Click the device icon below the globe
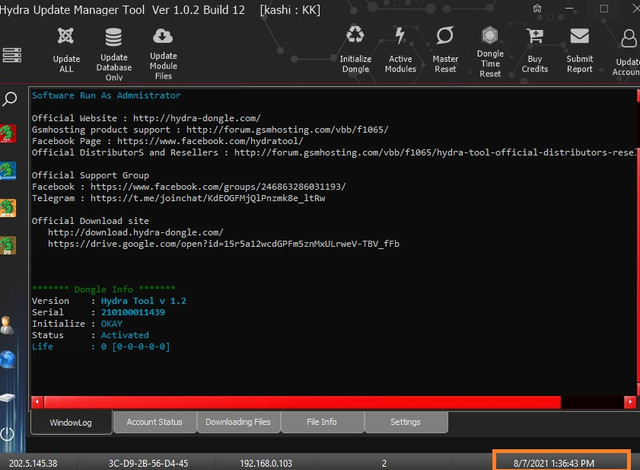Screen dimensions: 640x470 [8, 398]
